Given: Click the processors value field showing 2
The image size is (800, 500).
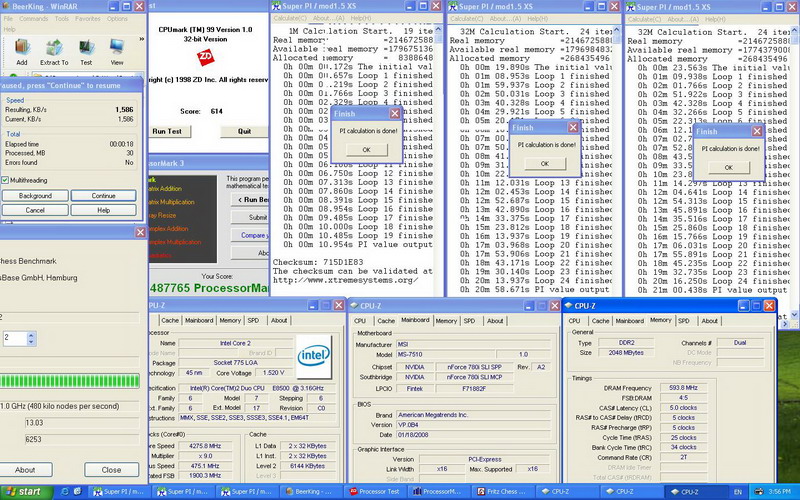Looking at the screenshot, I should click(x=14, y=338).
